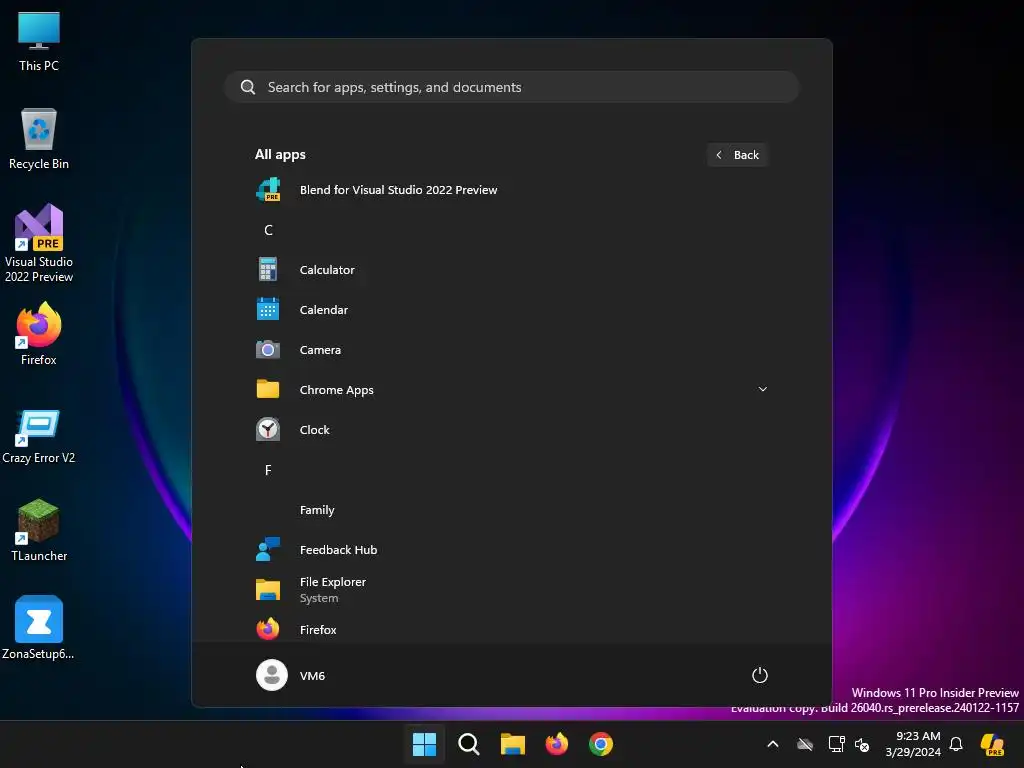
Task: Click the Windows Start button on taskbar
Action: [424, 744]
